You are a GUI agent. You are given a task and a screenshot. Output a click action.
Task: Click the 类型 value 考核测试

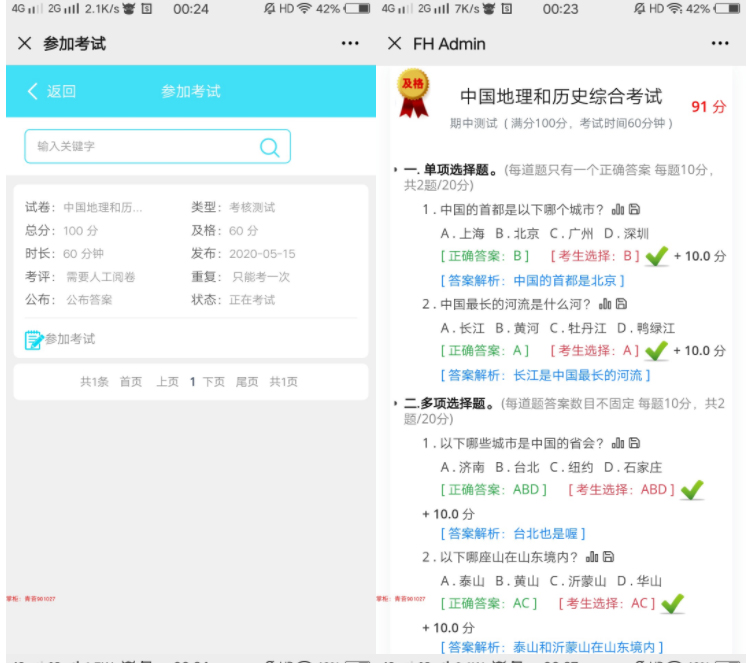click(252, 207)
